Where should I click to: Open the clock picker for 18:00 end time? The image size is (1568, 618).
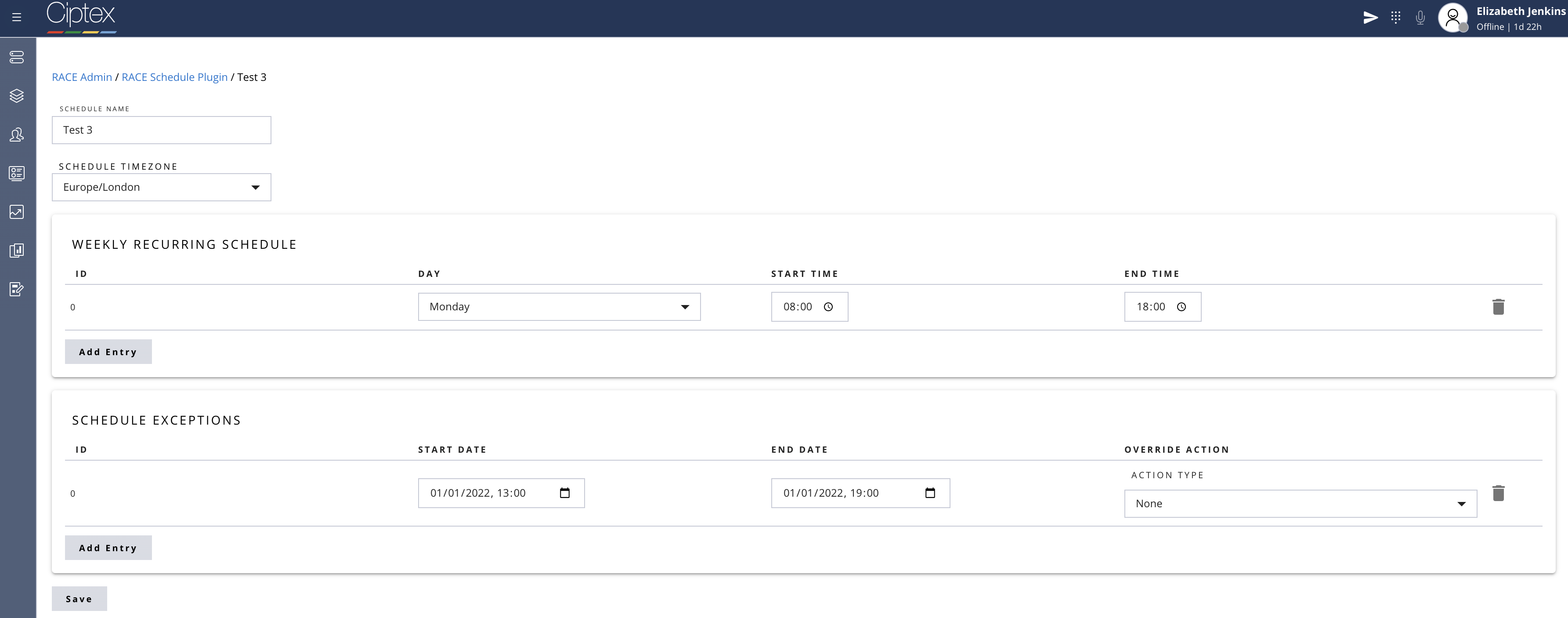[x=1181, y=307]
